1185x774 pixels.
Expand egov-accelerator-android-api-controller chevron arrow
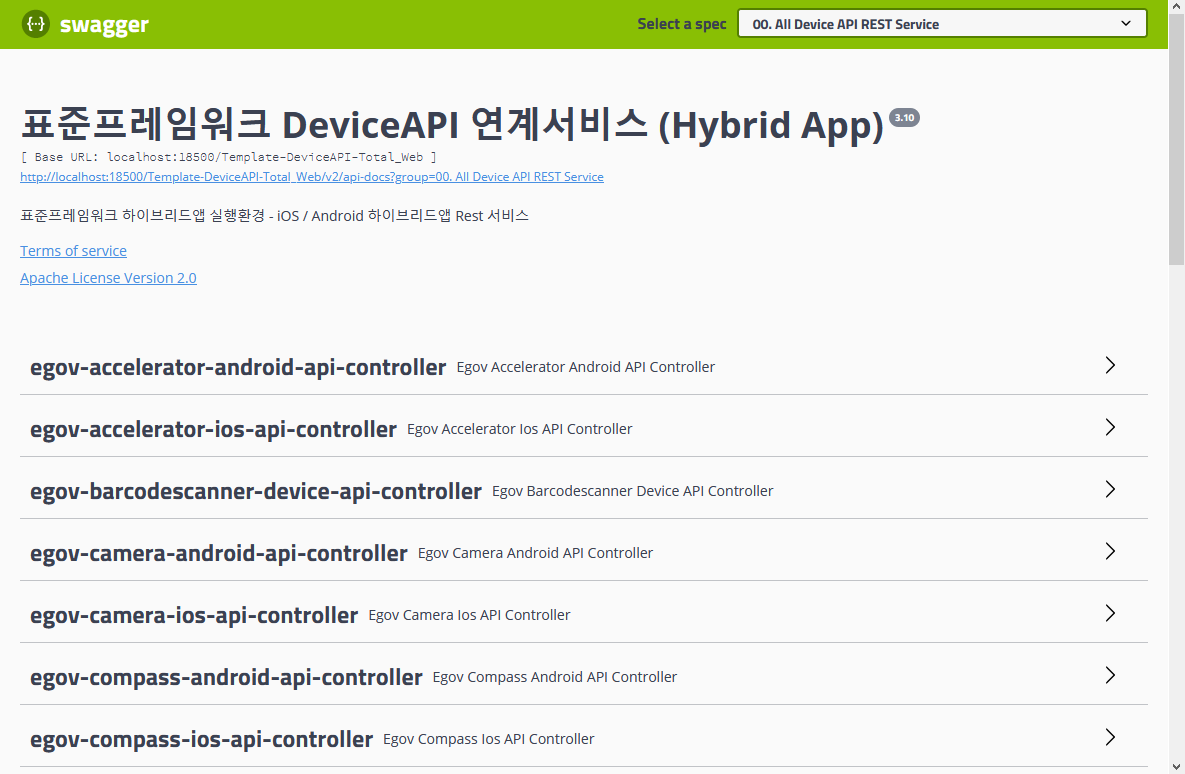[1109, 366]
